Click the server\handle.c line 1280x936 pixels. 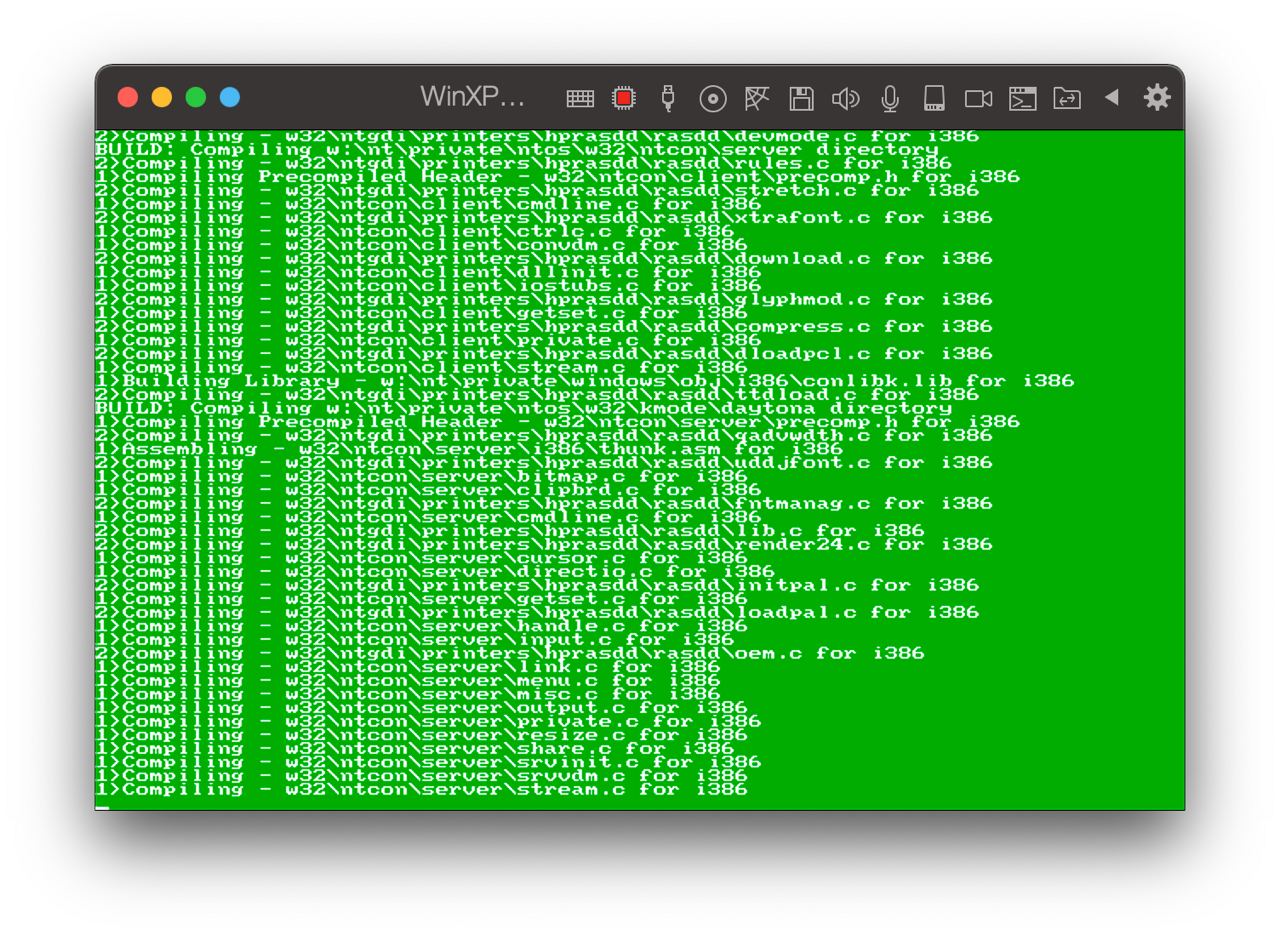pos(421,626)
